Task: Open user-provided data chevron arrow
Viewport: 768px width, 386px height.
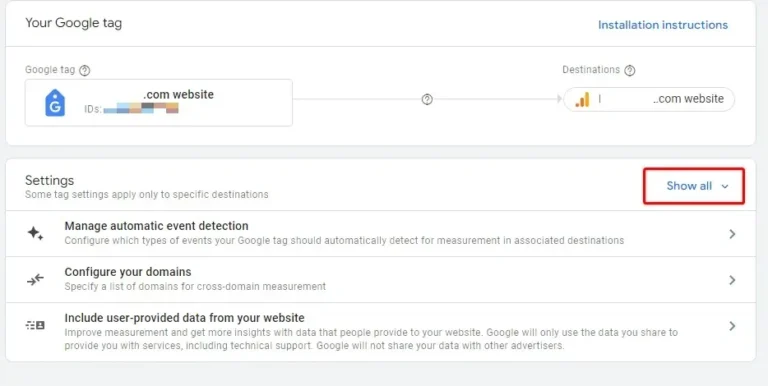Action: (x=732, y=326)
